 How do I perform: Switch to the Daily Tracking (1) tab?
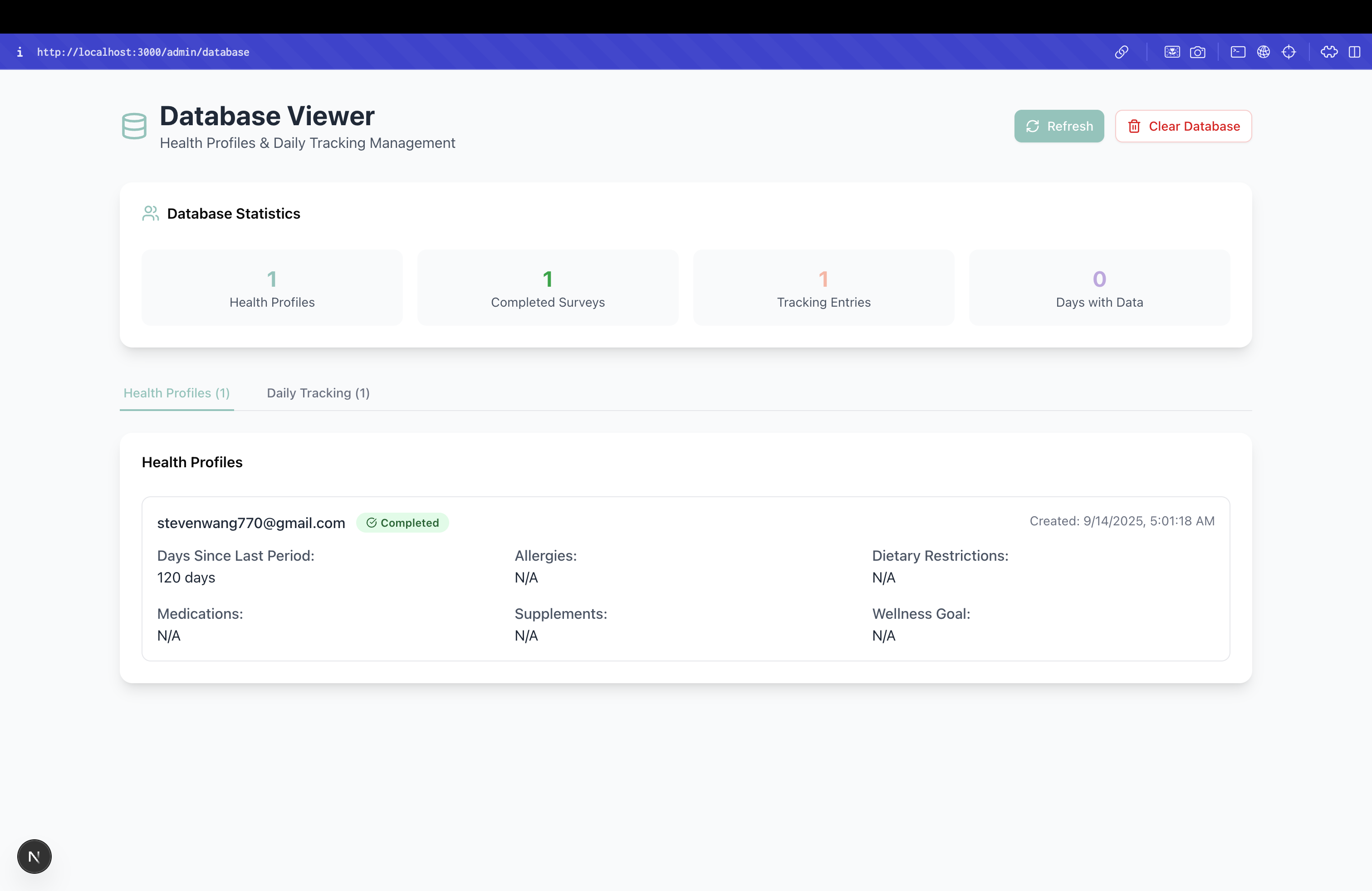(318, 393)
